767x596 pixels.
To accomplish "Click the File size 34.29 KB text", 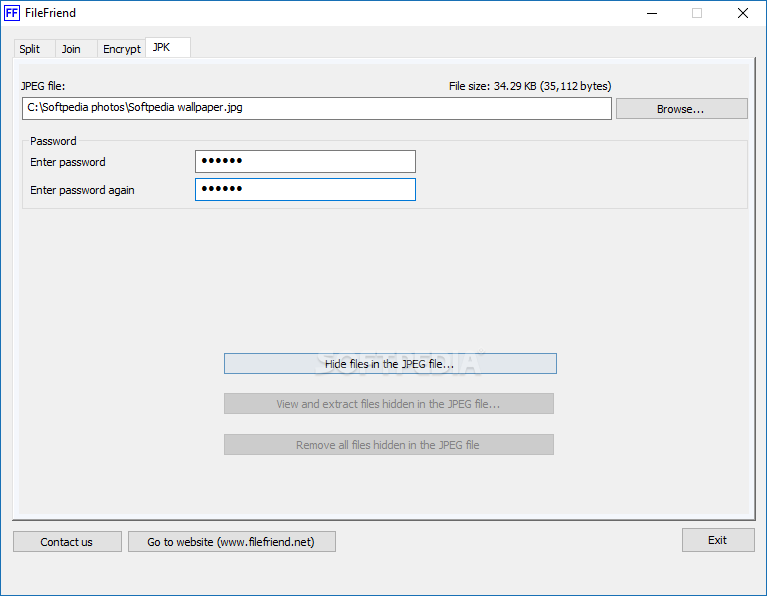I will (x=530, y=86).
